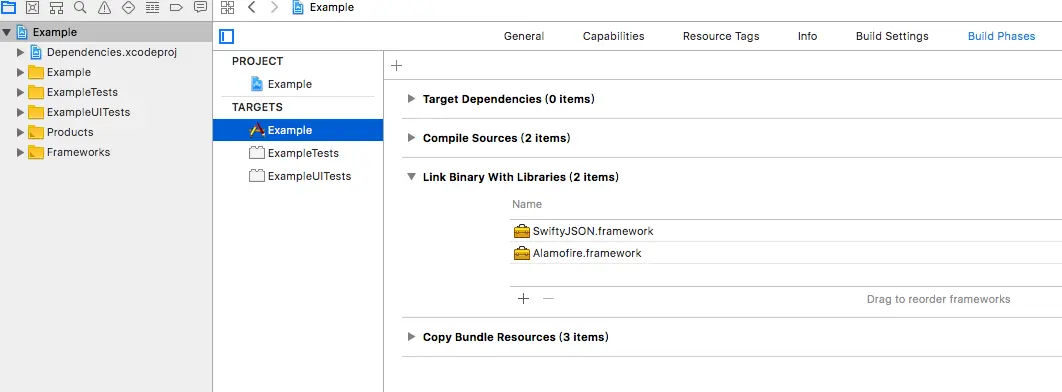Remove selected library with the minus button
This screenshot has height=392, width=1062.
pos(549,299)
